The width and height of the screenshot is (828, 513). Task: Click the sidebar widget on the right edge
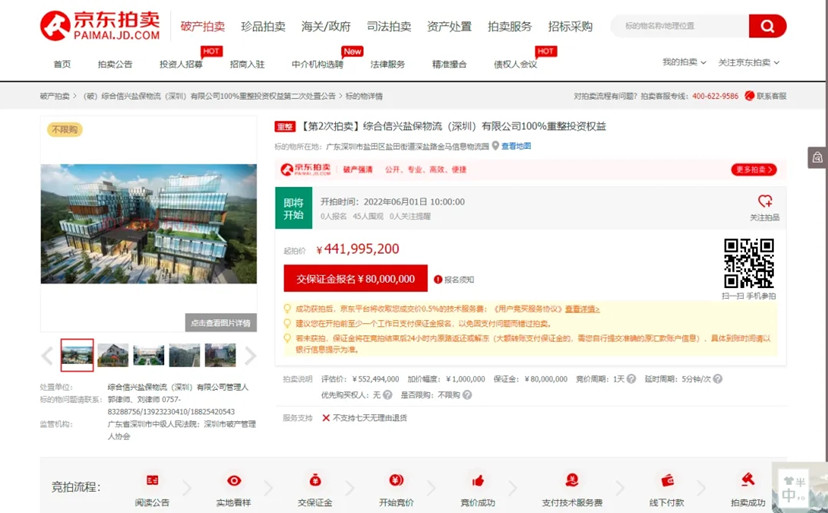817,157
